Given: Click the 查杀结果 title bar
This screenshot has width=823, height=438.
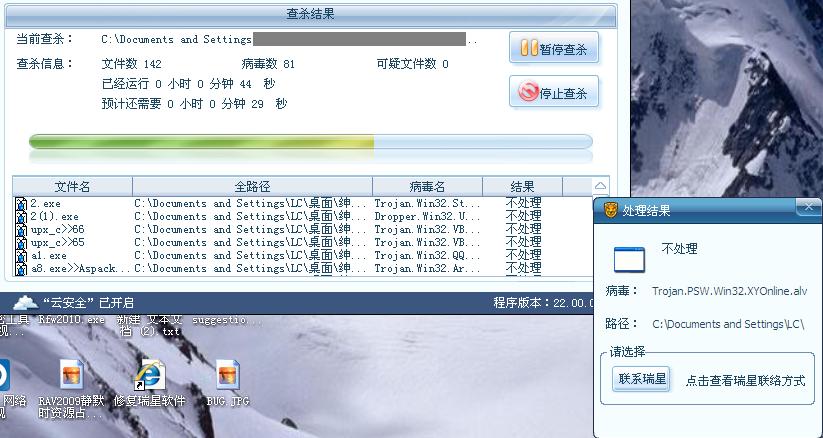Looking at the screenshot, I should (x=311, y=15).
